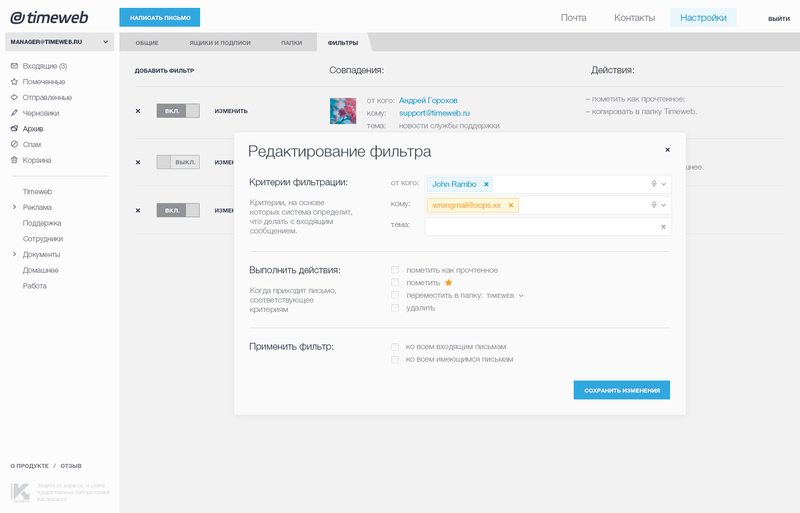The width and height of the screenshot is (800, 513).
Task: Open the support@timeweb.ru link
Action: click(434, 113)
